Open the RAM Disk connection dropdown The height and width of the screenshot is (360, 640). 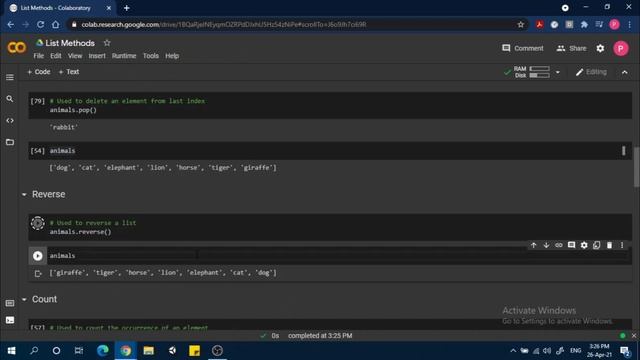[x=558, y=72]
